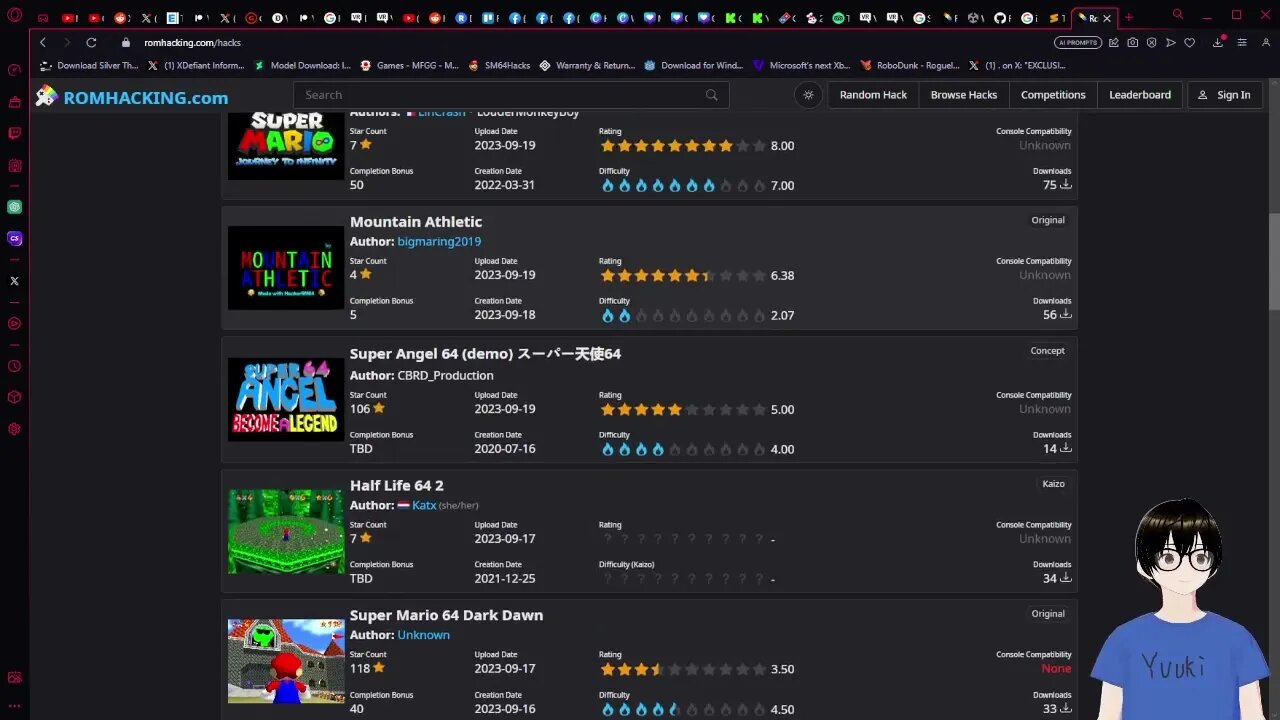Bookmark page with the heart icon
Image resolution: width=1280 pixels, height=720 pixels.
1190,42
